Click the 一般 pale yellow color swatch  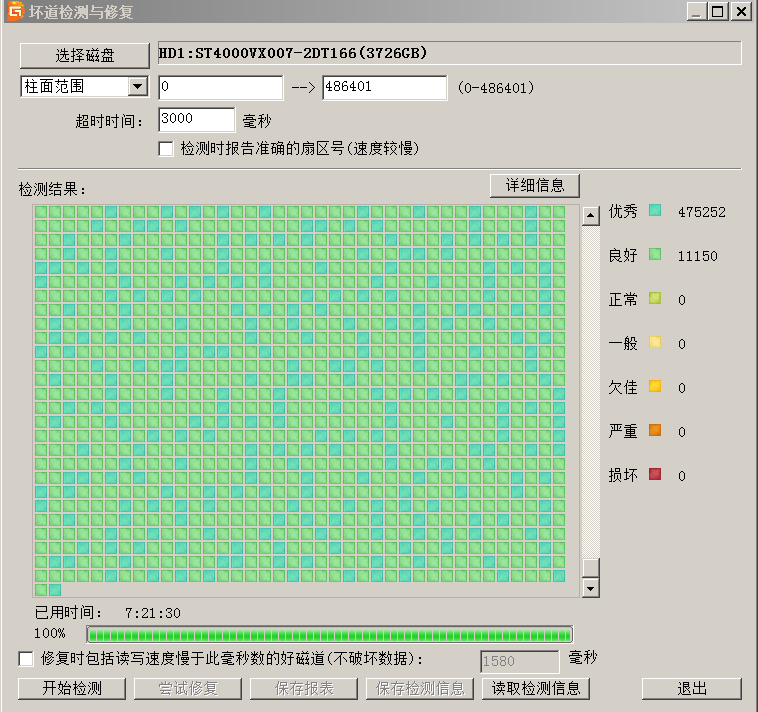tap(655, 343)
